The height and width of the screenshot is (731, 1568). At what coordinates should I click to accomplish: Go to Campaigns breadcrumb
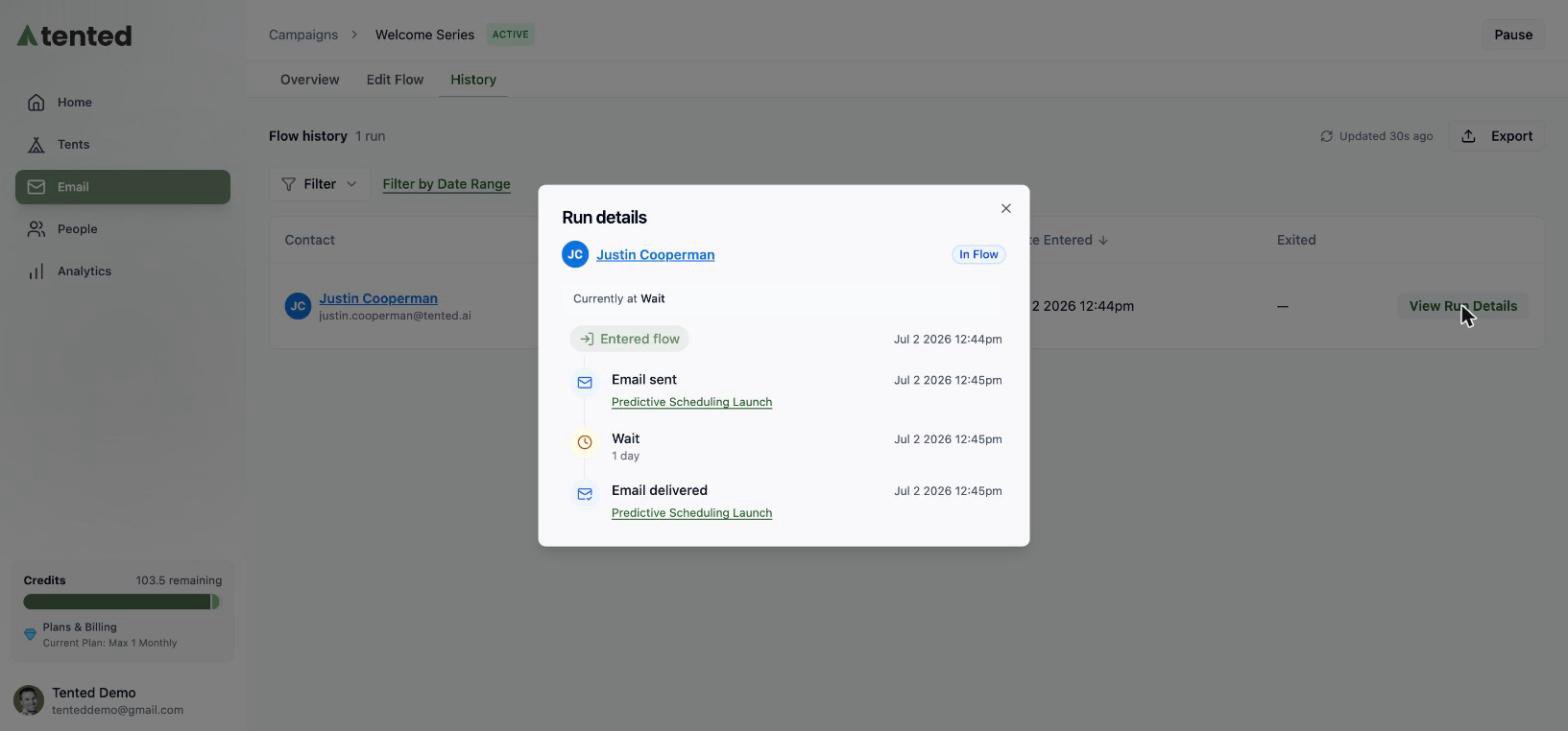coord(303,34)
